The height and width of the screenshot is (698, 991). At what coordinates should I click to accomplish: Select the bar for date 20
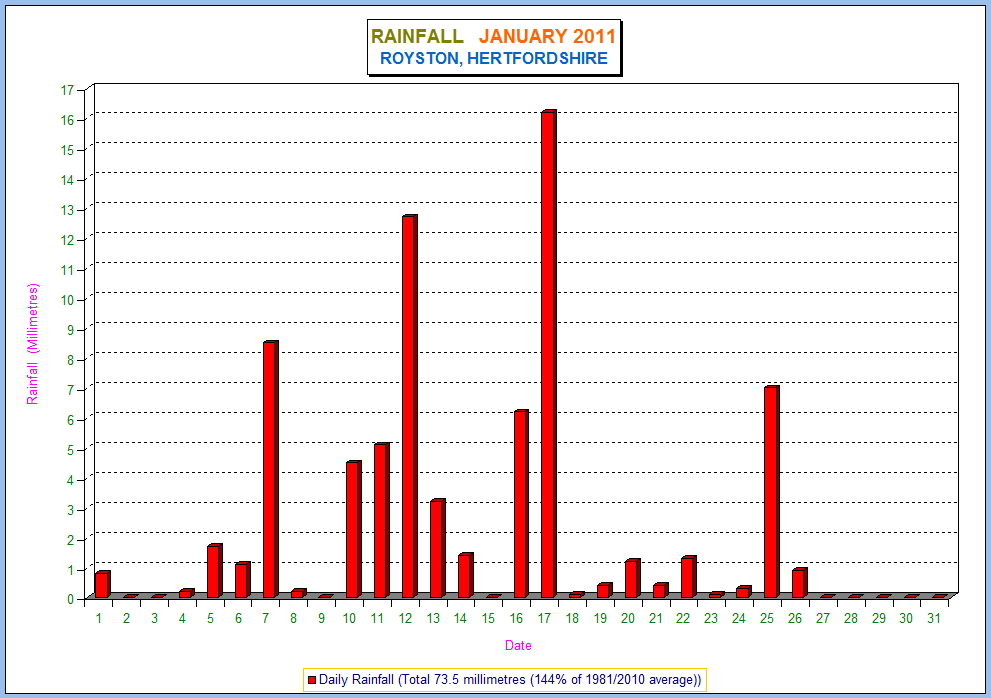633,579
